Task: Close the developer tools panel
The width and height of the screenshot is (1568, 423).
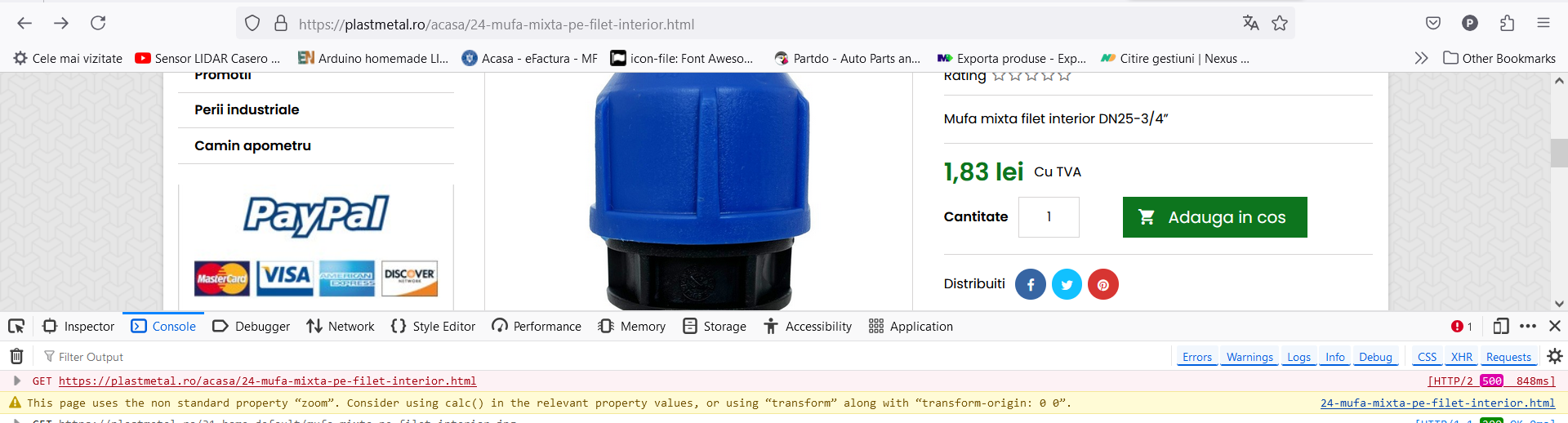Action: tap(1555, 326)
